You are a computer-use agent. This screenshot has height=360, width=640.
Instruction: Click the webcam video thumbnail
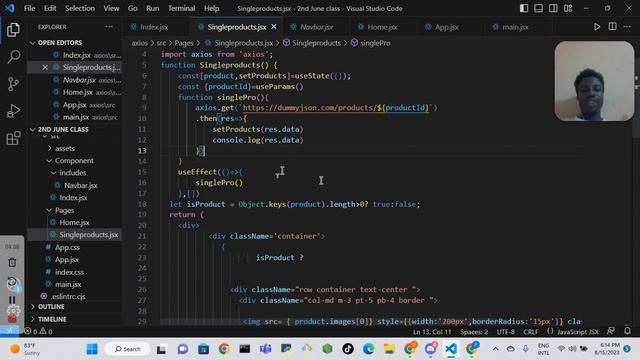click(594, 81)
